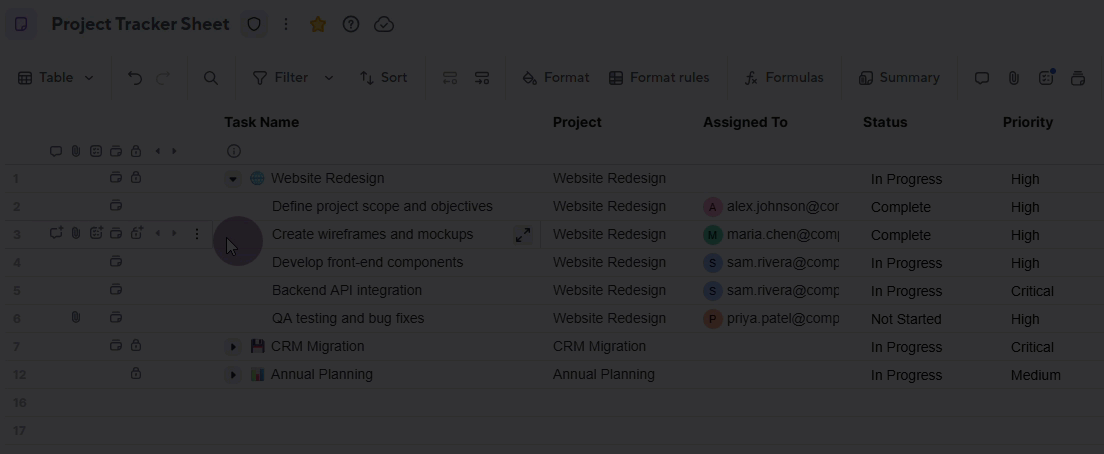Click the cloud saved status icon
Screen dimensions: 1104x454
[x=384, y=25]
